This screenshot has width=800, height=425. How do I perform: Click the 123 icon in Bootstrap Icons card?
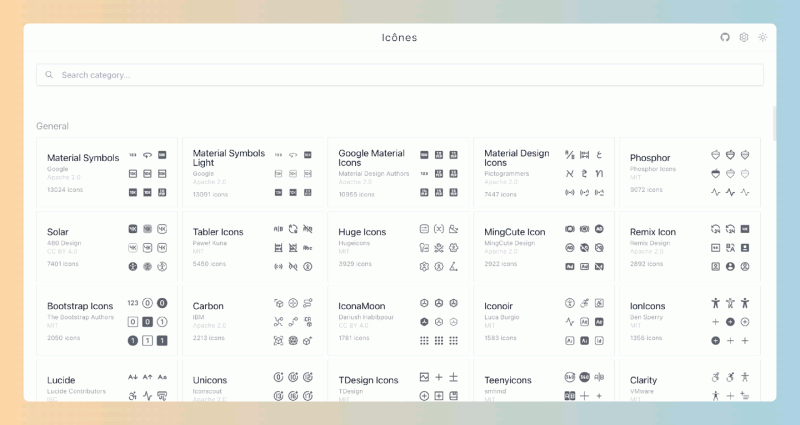pos(133,303)
